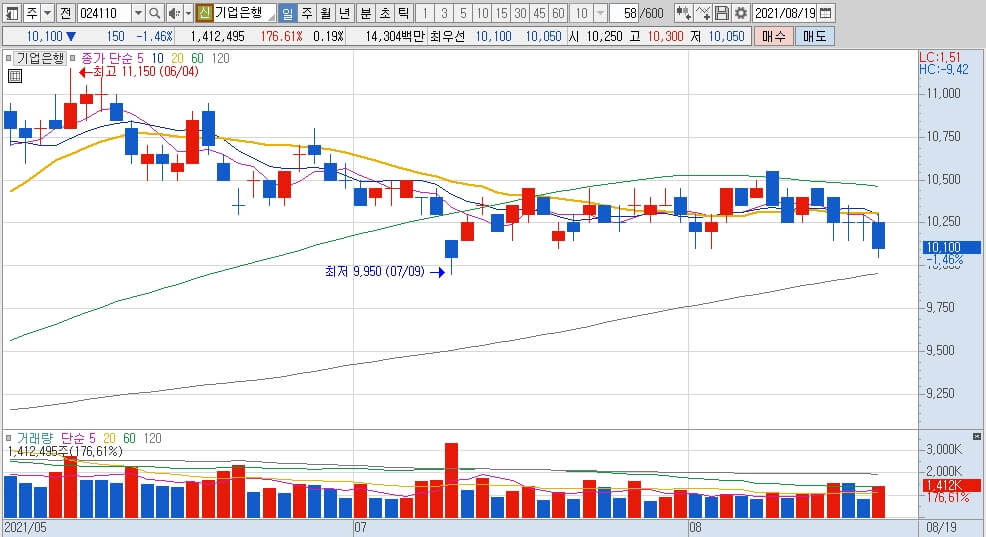Click the current price 10,100
The height and width of the screenshot is (537, 986).
point(45,36)
